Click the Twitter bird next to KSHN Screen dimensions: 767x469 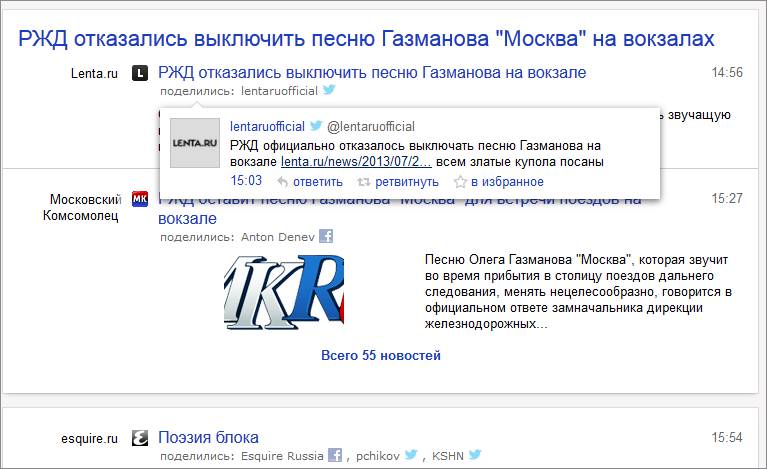(x=475, y=455)
